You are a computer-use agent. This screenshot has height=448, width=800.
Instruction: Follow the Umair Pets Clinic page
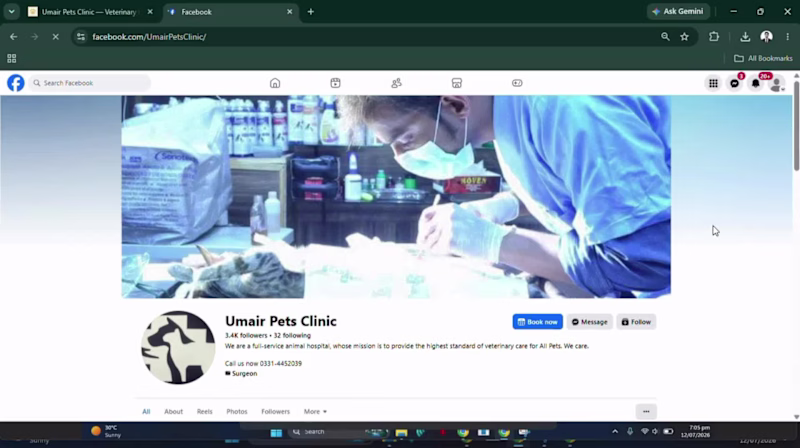pyautogui.click(x=636, y=322)
